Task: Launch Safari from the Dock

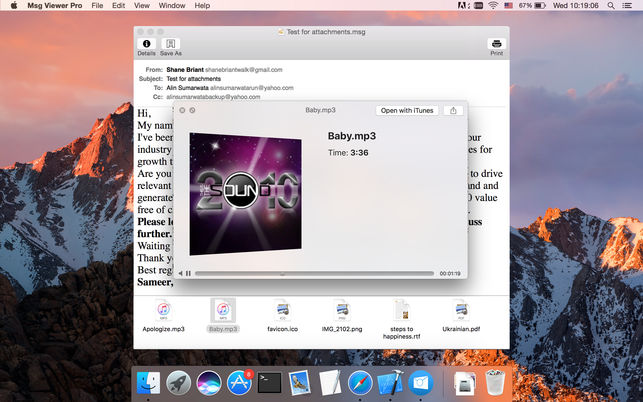Action: pyautogui.click(x=360, y=380)
